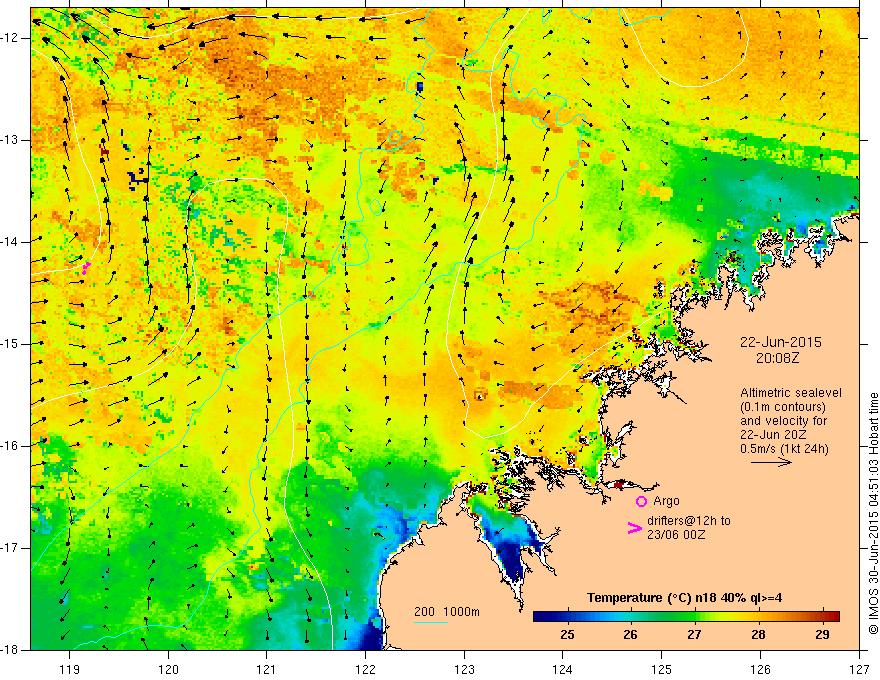Click the '125' longitude axis label
Image resolution: width=880 pixels, height=680 pixels.
(x=662, y=669)
